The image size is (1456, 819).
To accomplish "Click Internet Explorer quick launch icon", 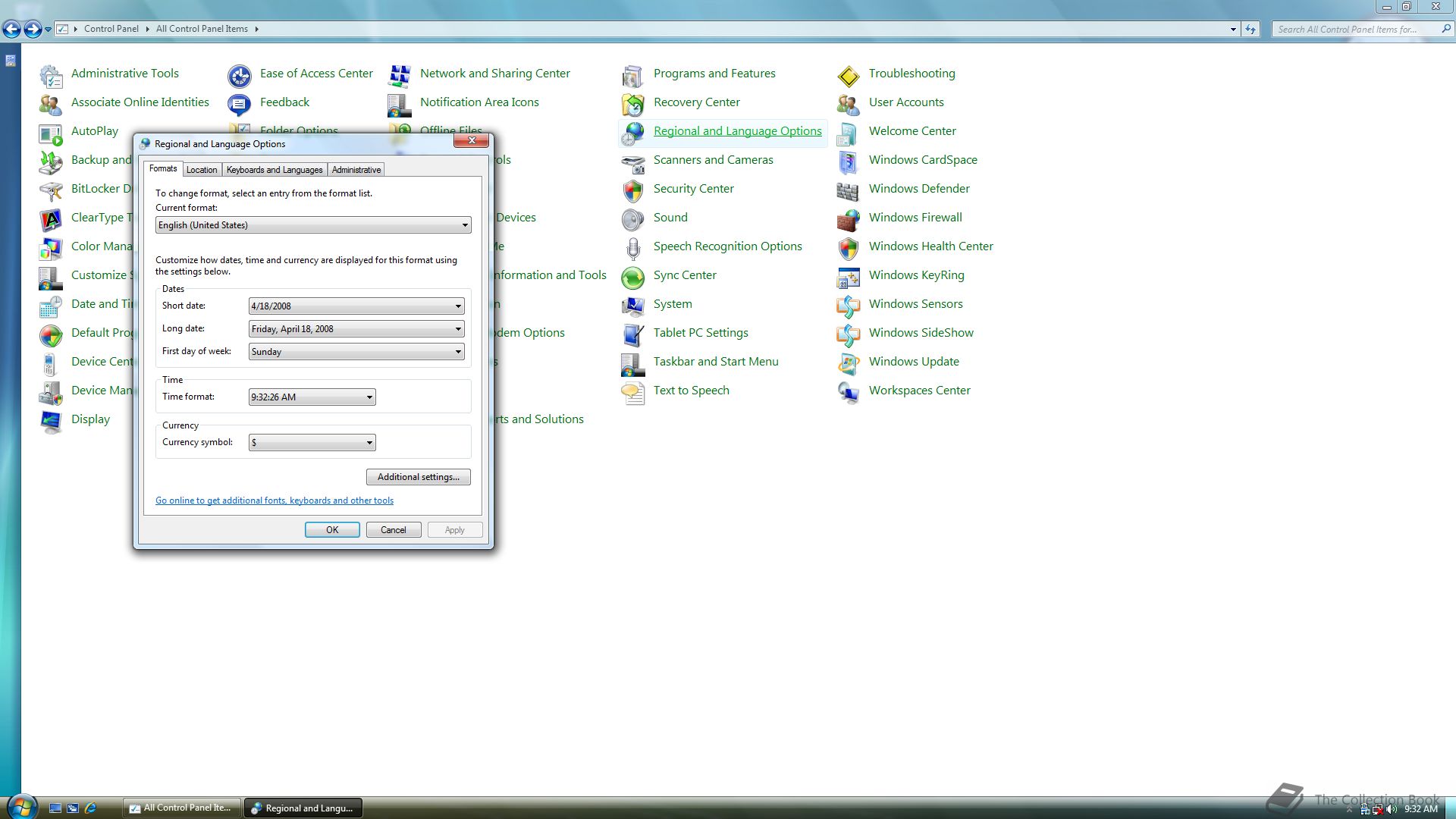I will (90, 808).
